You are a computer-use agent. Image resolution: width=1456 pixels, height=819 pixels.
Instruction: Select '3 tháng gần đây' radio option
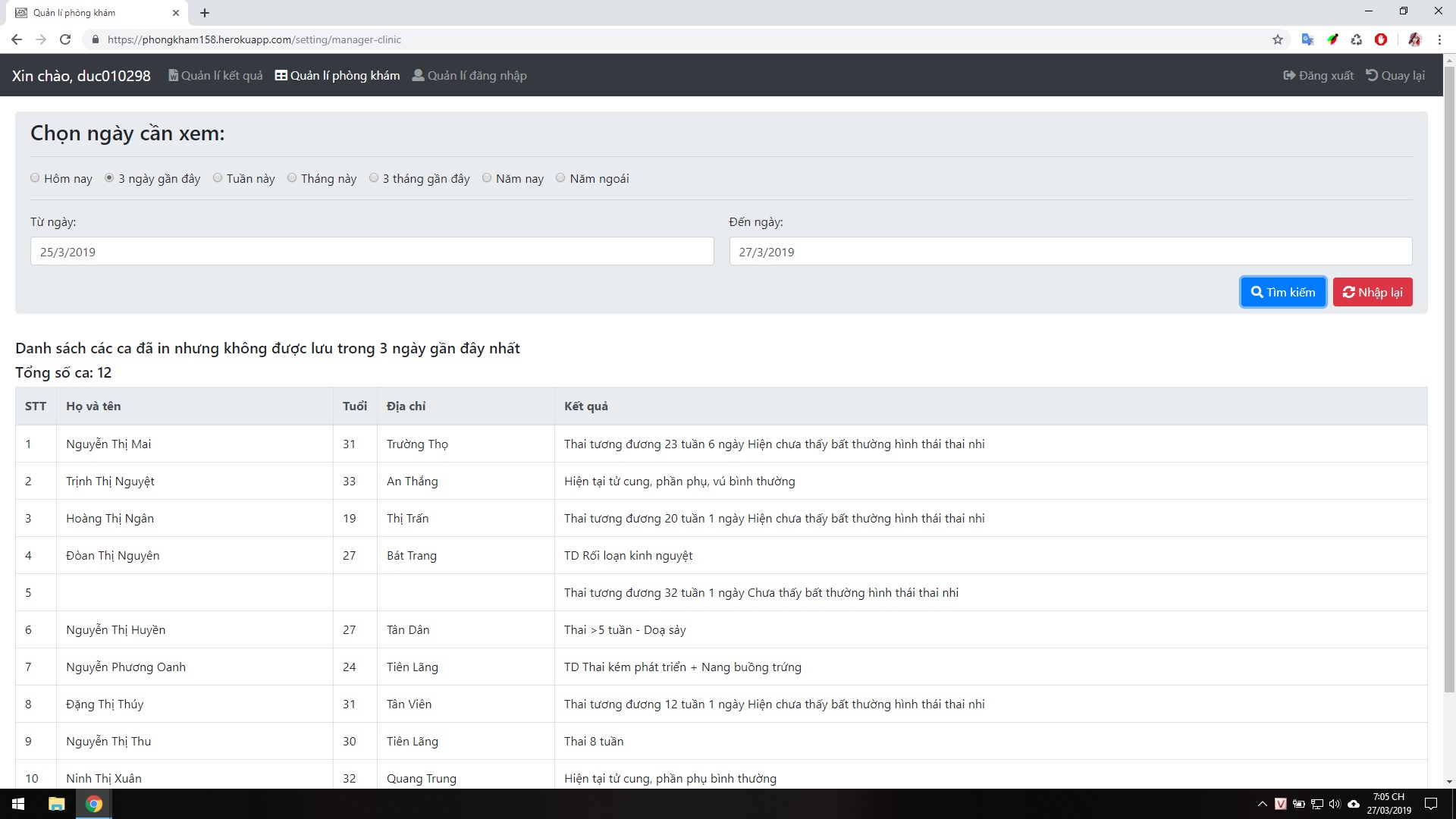click(374, 178)
